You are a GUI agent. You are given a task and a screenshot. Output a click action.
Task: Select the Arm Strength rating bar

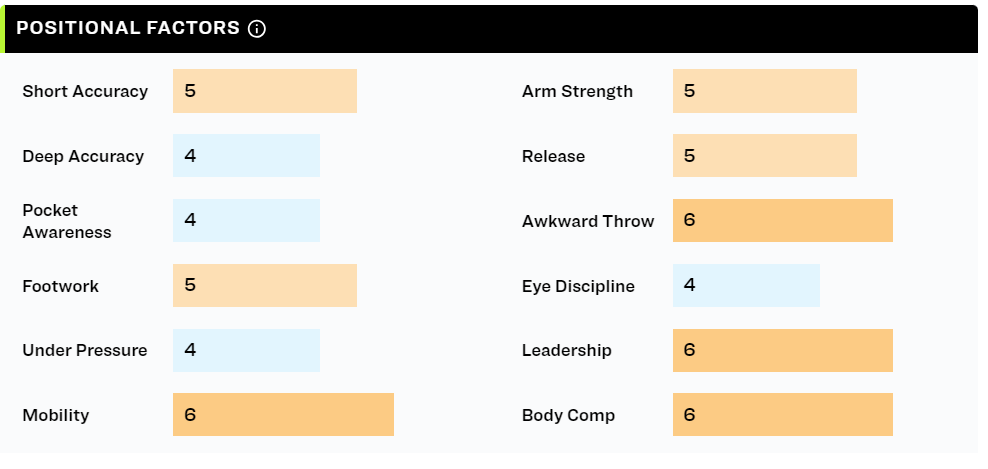765,91
